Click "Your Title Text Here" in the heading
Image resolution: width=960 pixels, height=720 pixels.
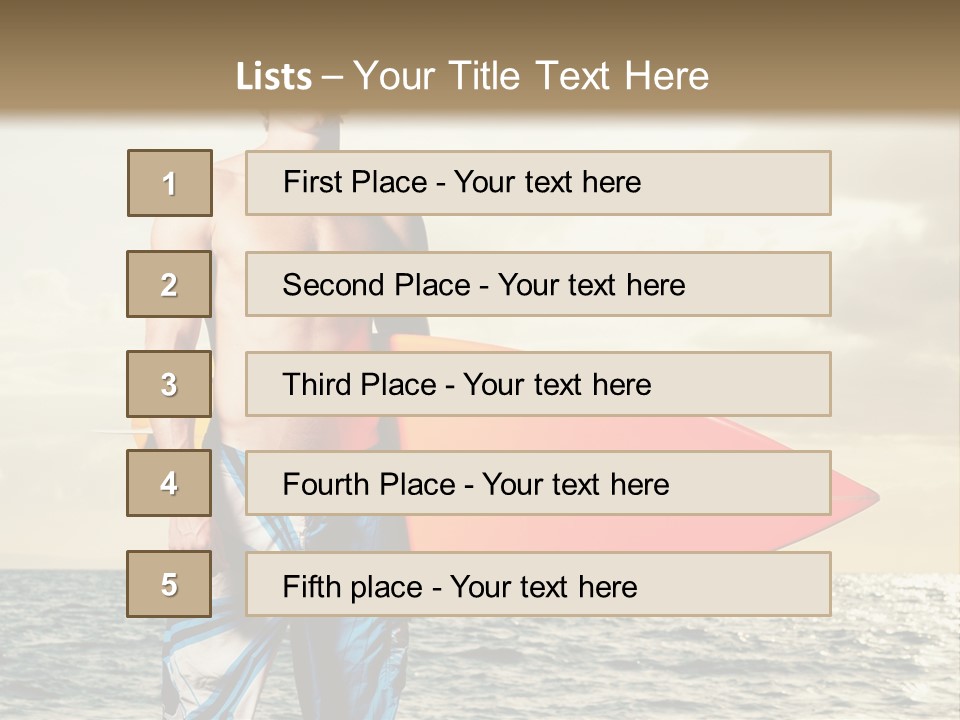[531, 76]
